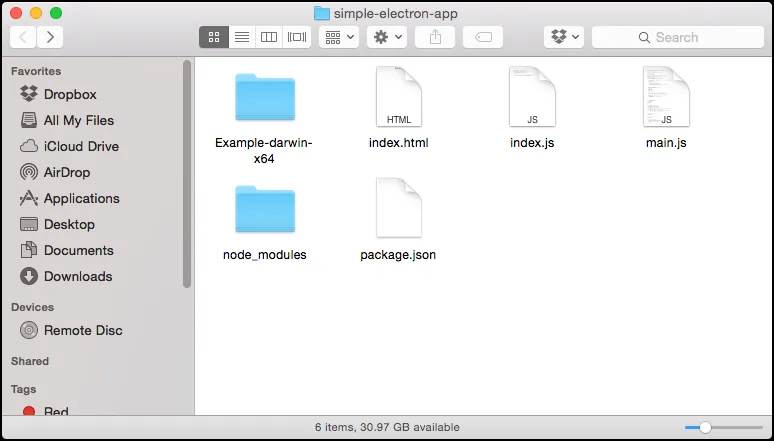
Task: Switch to list view
Action: (242, 37)
